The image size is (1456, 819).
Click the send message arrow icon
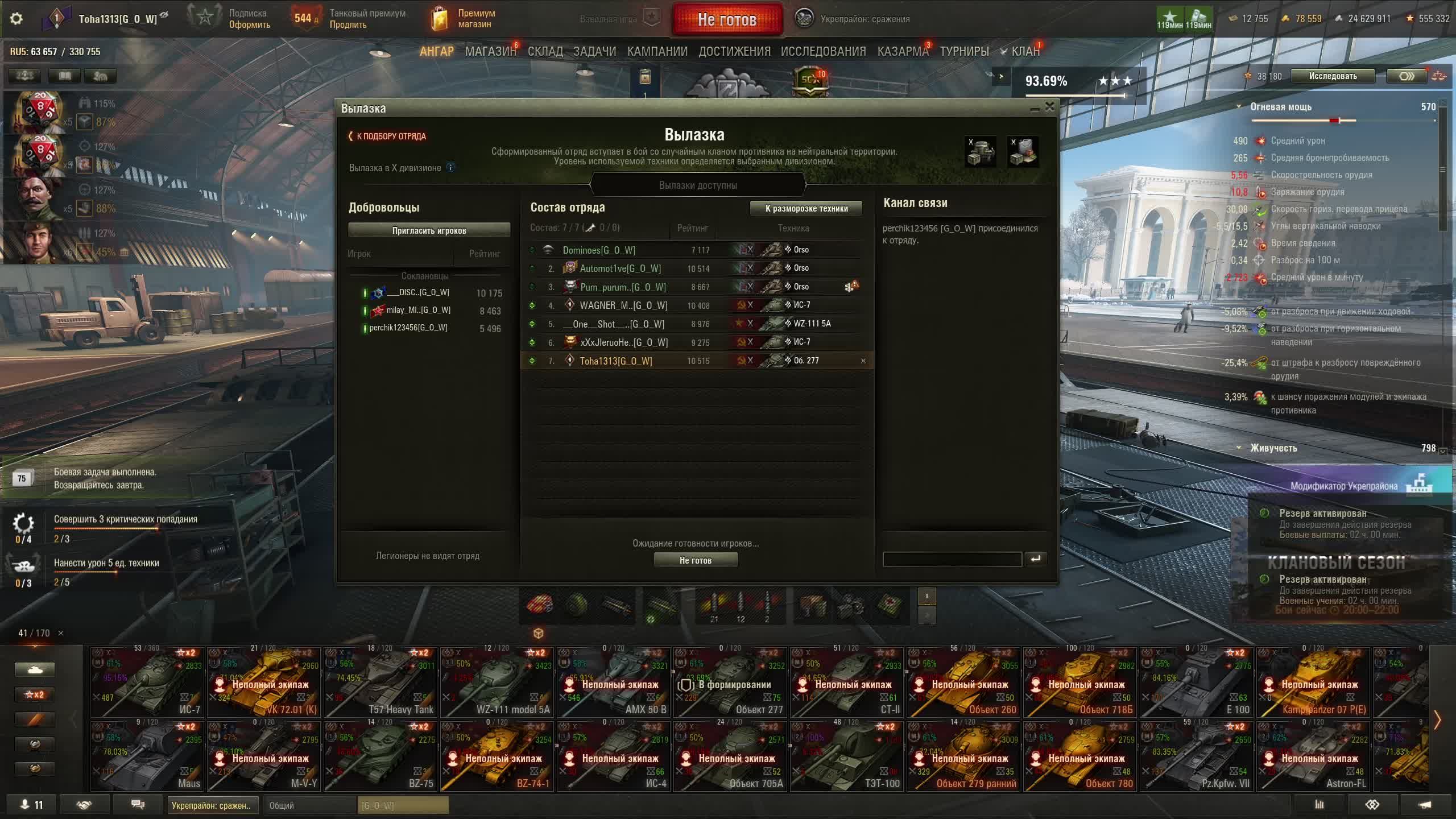point(1036,559)
